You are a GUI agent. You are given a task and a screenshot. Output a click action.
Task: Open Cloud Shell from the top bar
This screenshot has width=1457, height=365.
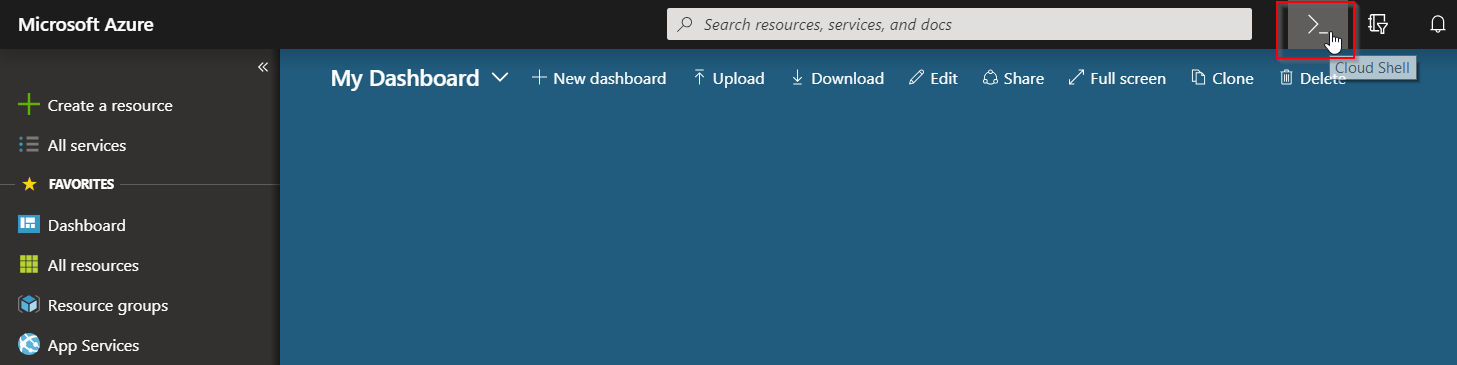point(1317,24)
